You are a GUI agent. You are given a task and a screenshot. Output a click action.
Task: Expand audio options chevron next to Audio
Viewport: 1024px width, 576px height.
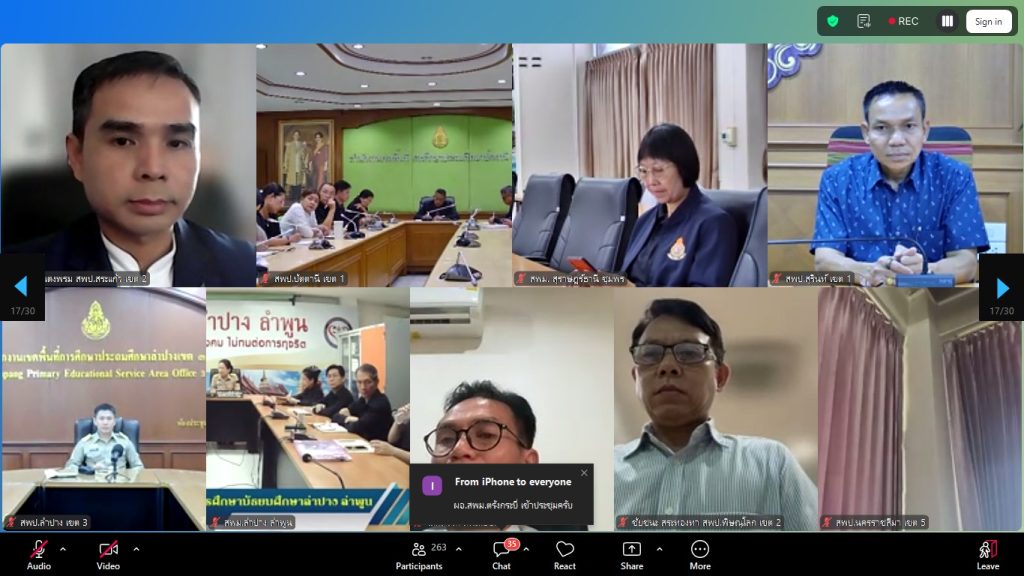click(63, 549)
